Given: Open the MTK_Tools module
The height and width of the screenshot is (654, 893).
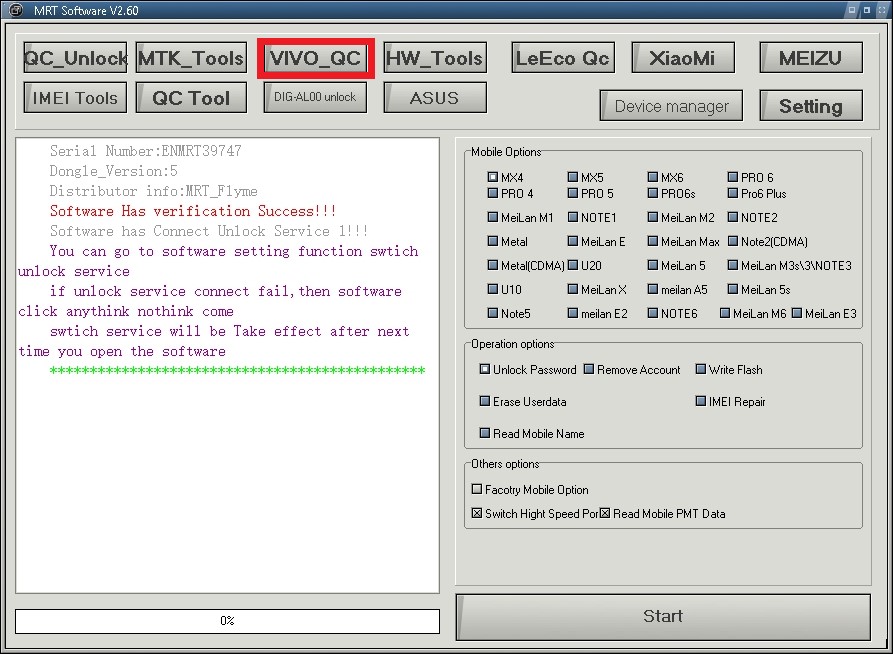Looking at the screenshot, I should tap(191, 58).
